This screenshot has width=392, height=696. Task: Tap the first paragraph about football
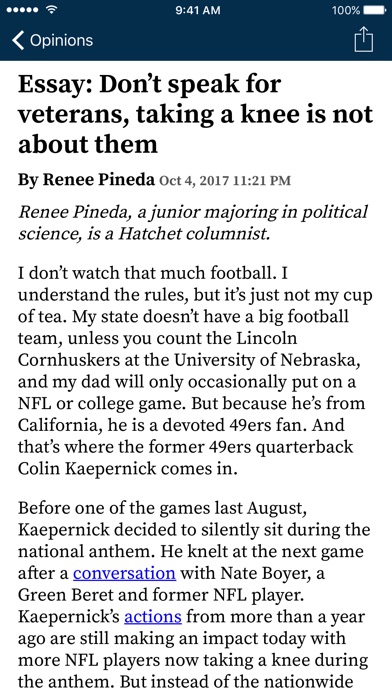[195, 371]
